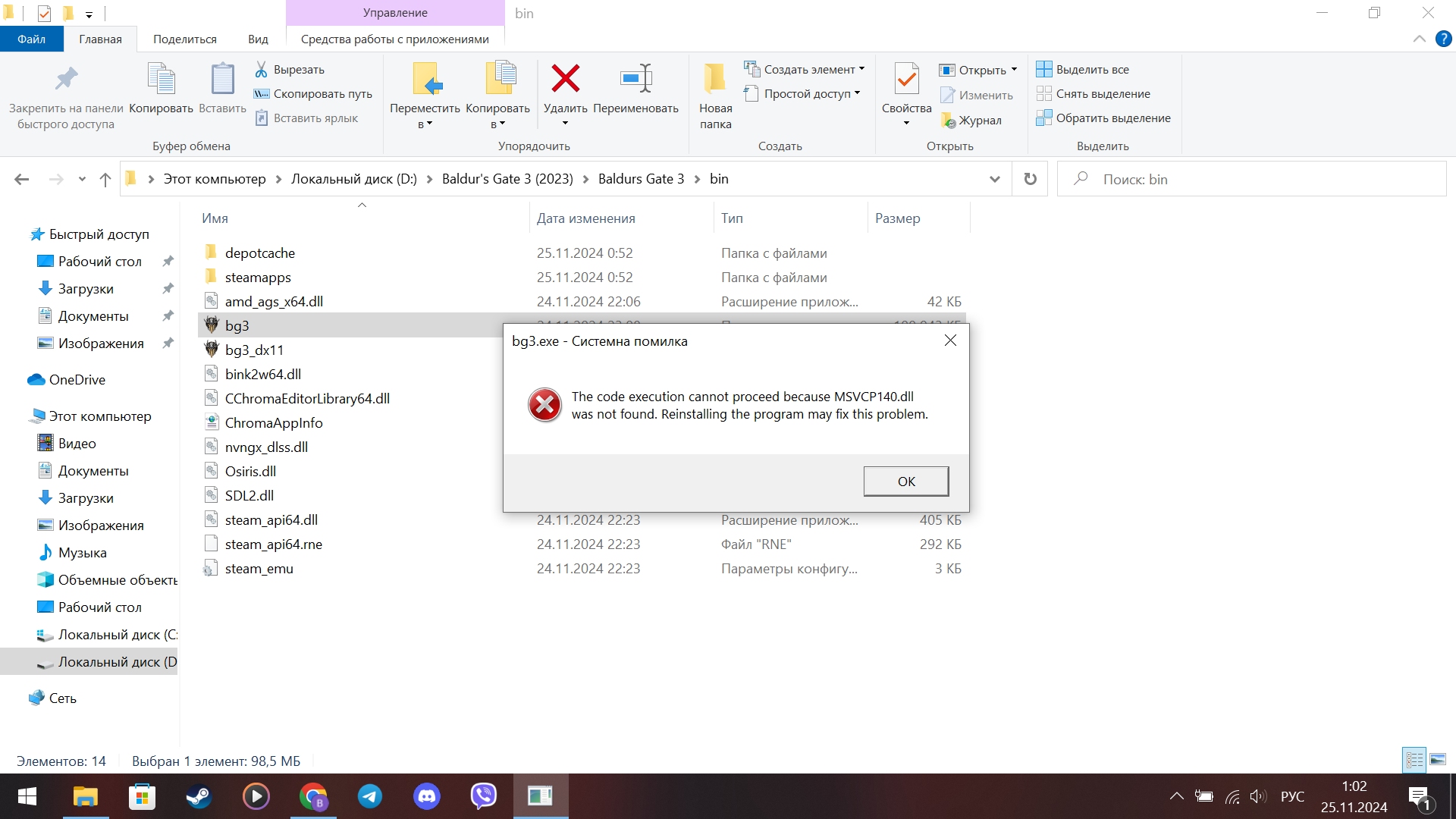This screenshot has height=819, width=1456.
Task: Expand the address bar history dropdown
Action: [994, 179]
